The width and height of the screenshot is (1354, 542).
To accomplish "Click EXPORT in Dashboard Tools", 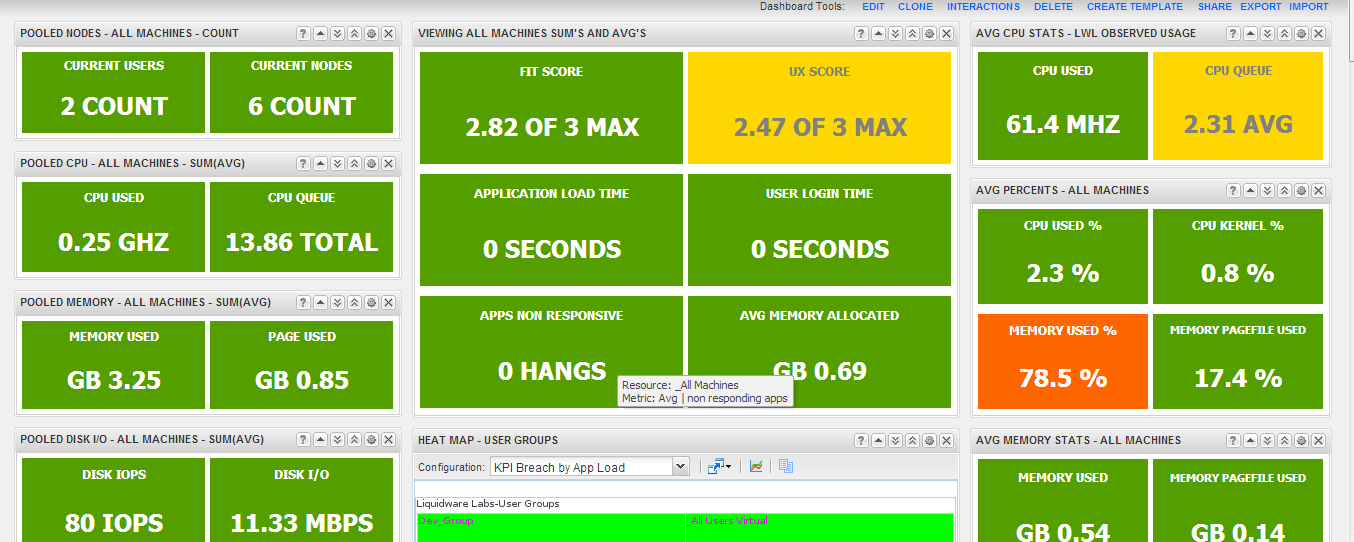I will (1260, 6).
